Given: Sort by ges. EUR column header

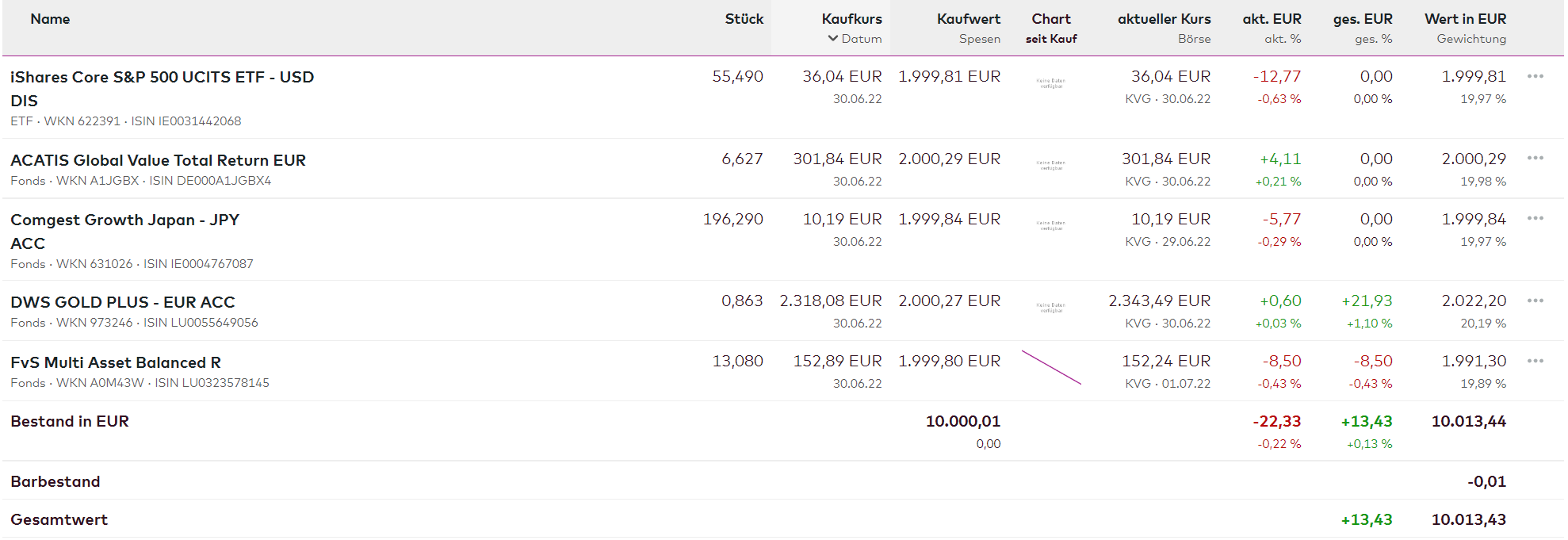Looking at the screenshot, I should pos(1362,19).
